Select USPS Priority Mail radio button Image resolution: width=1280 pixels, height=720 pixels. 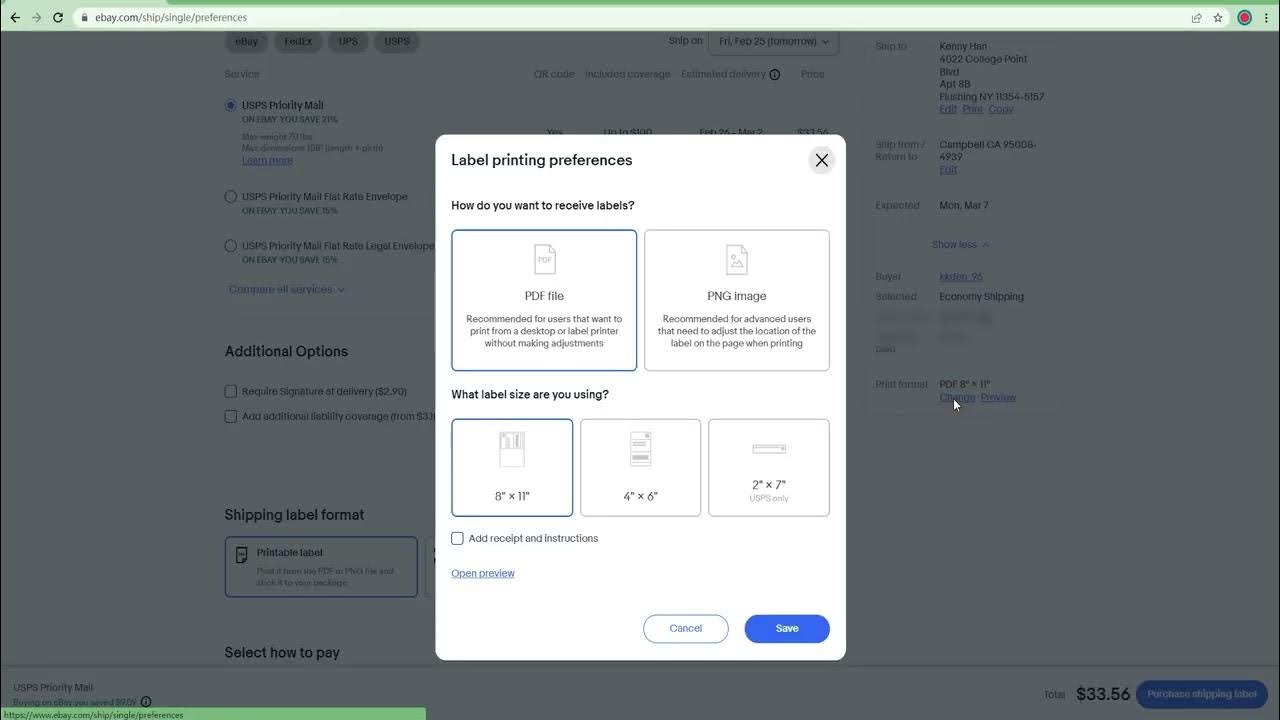[x=231, y=105]
